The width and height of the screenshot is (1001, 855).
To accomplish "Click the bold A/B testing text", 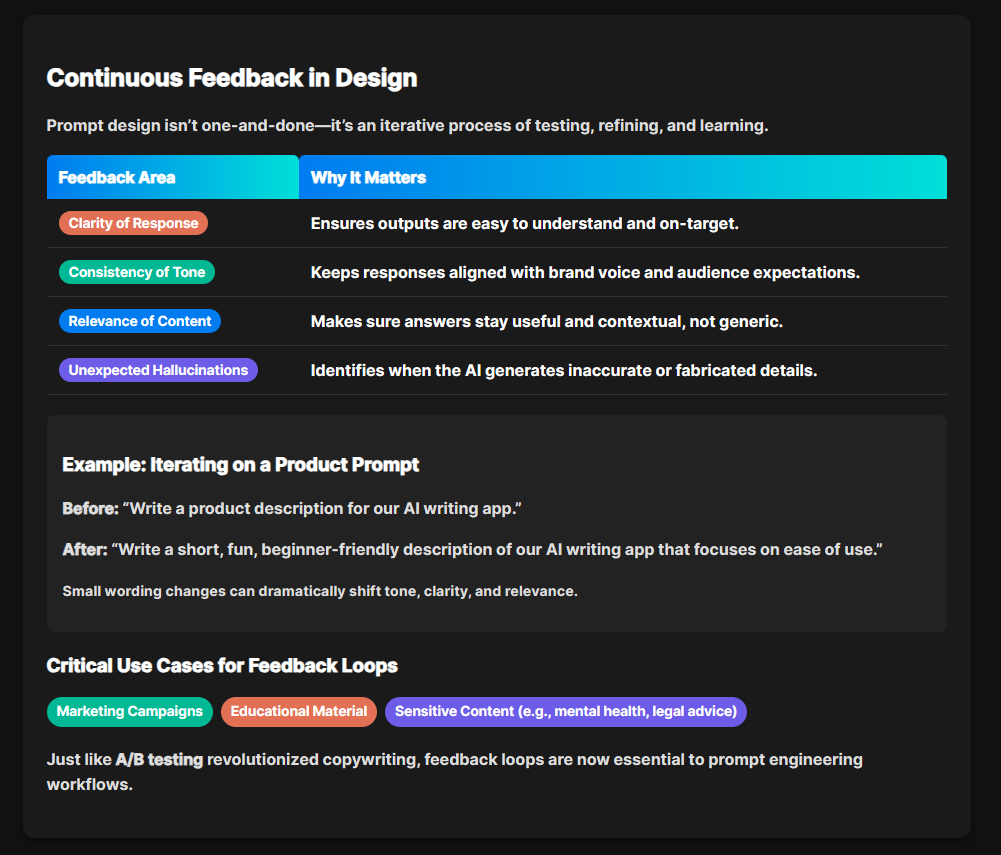I will pyautogui.click(x=159, y=760).
